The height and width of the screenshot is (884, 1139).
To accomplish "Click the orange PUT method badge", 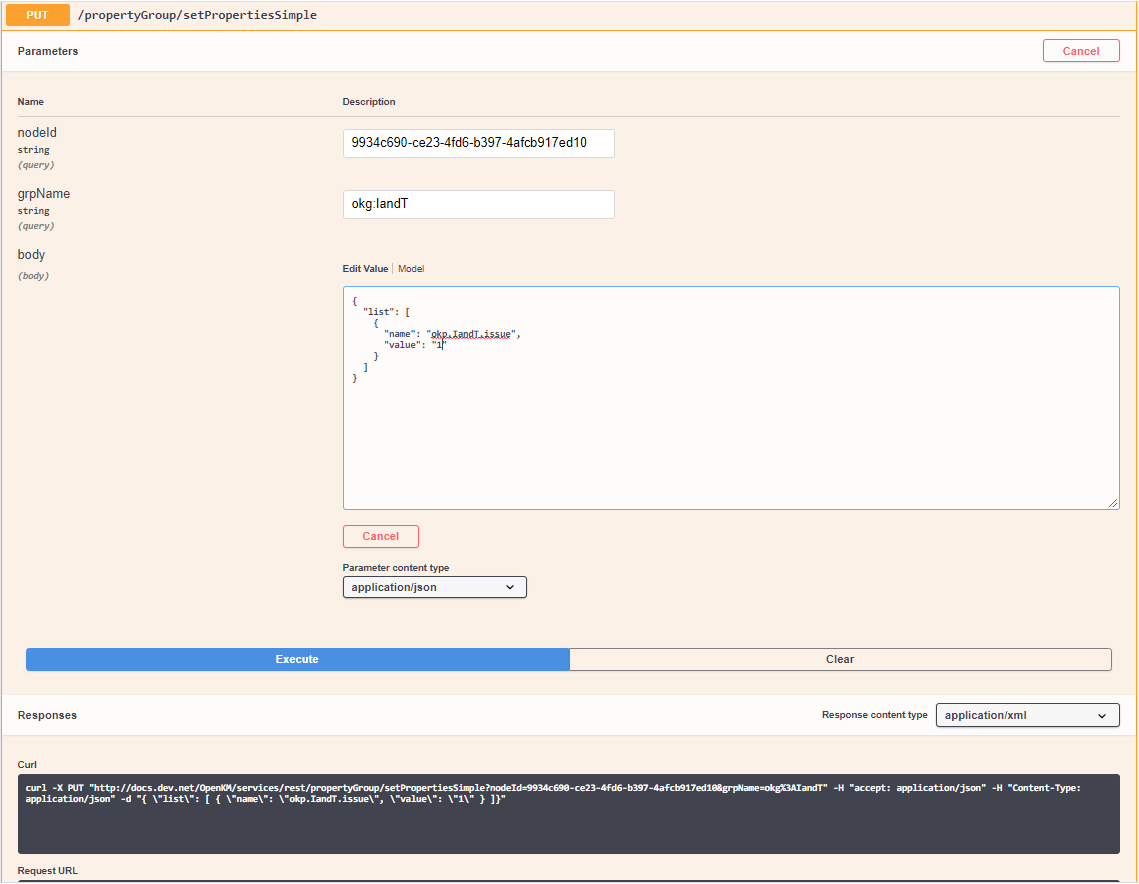I will pyautogui.click(x=37, y=15).
